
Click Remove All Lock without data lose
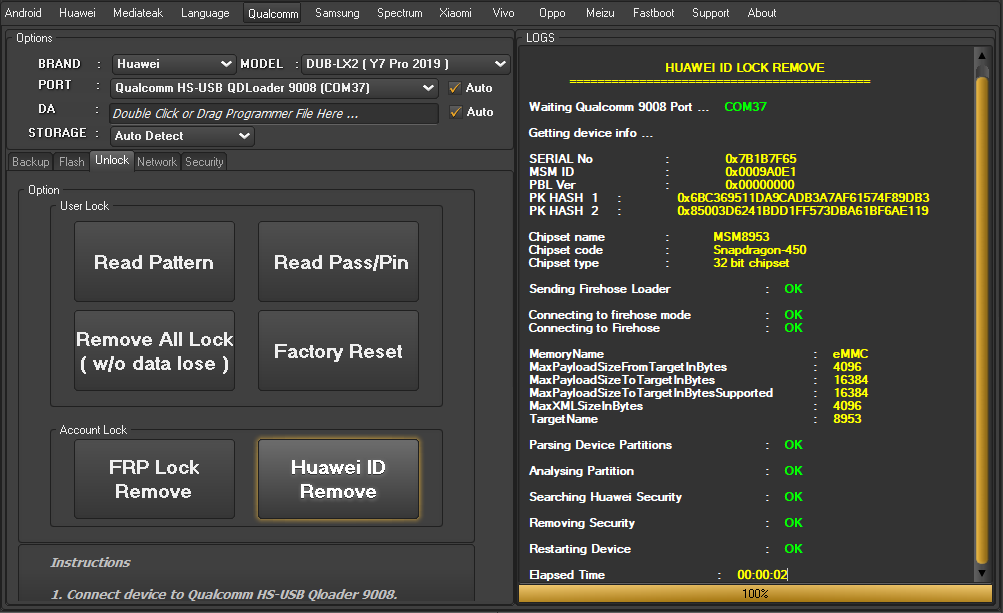tap(154, 351)
